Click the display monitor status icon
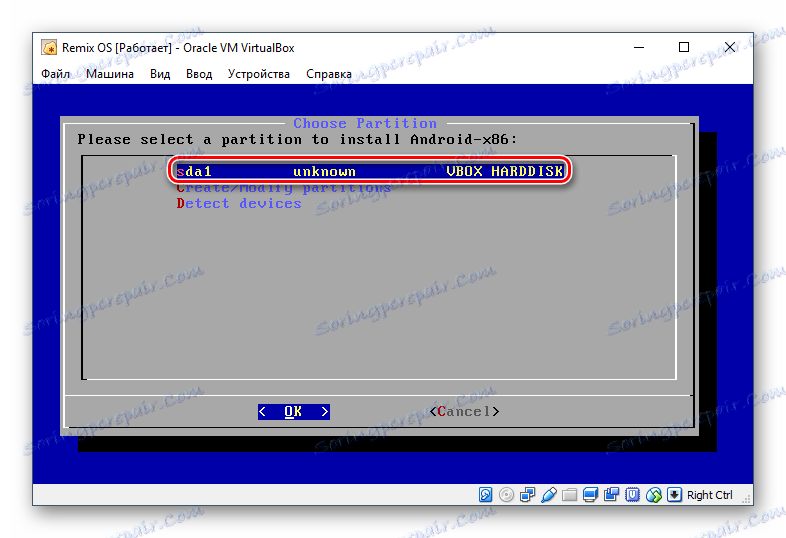The image size is (786, 538). [591, 495]
